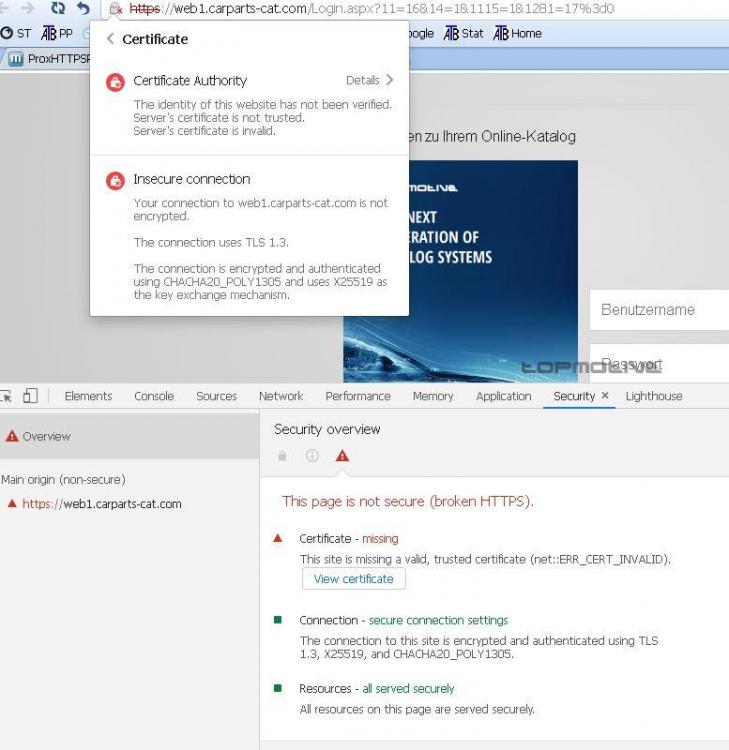Switch to the Lighthouse tab

[x=654, y=396]
